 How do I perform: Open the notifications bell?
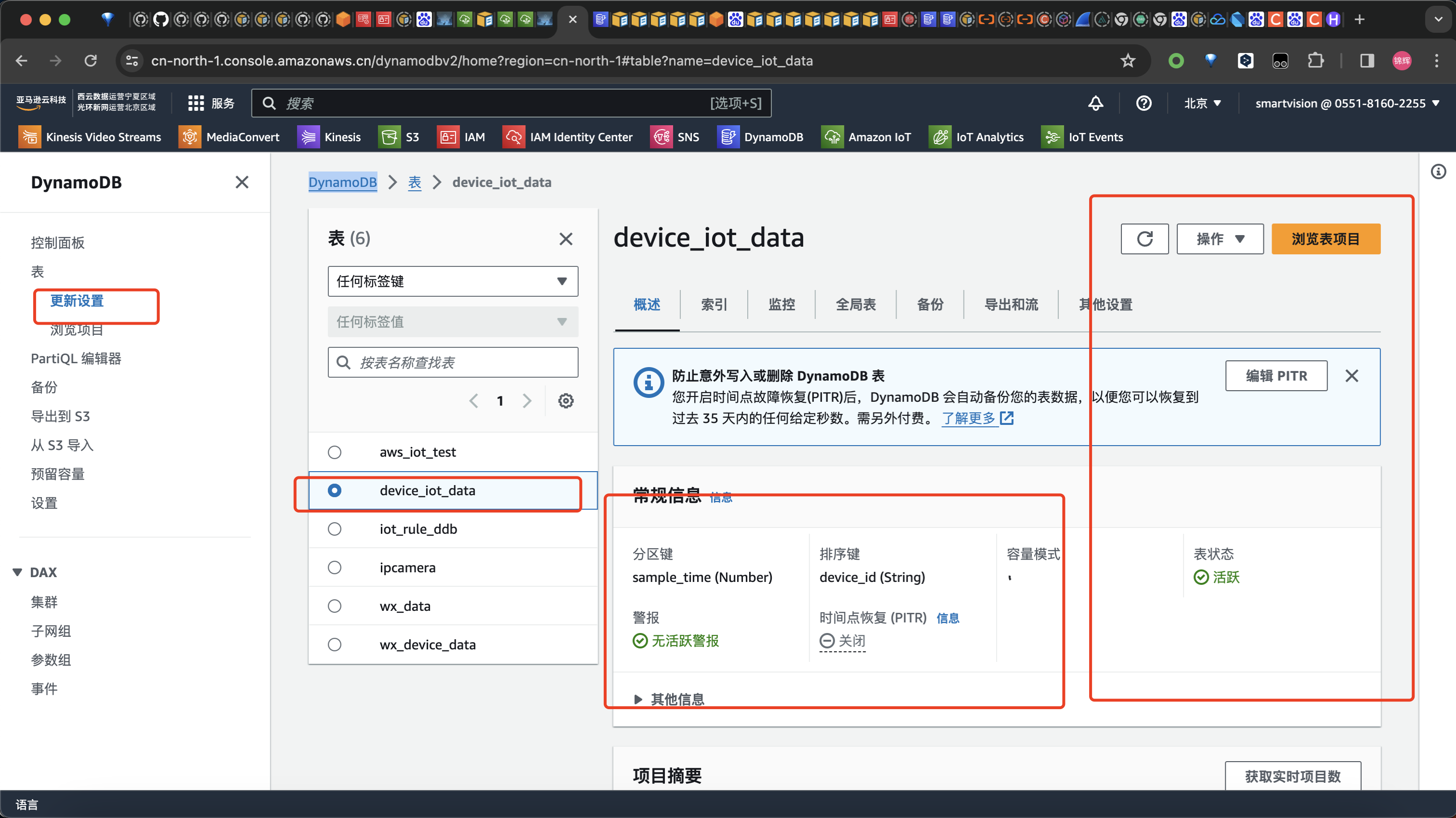1095,103
